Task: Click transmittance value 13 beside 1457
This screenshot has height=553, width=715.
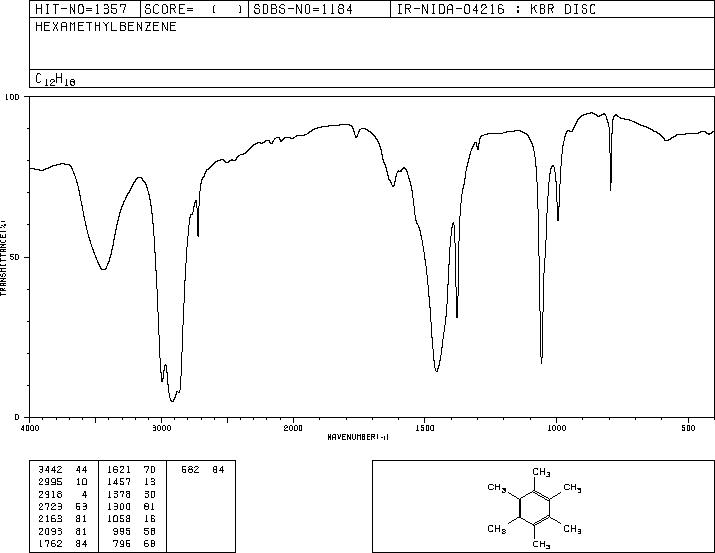Action: click(x=150, y=482)
